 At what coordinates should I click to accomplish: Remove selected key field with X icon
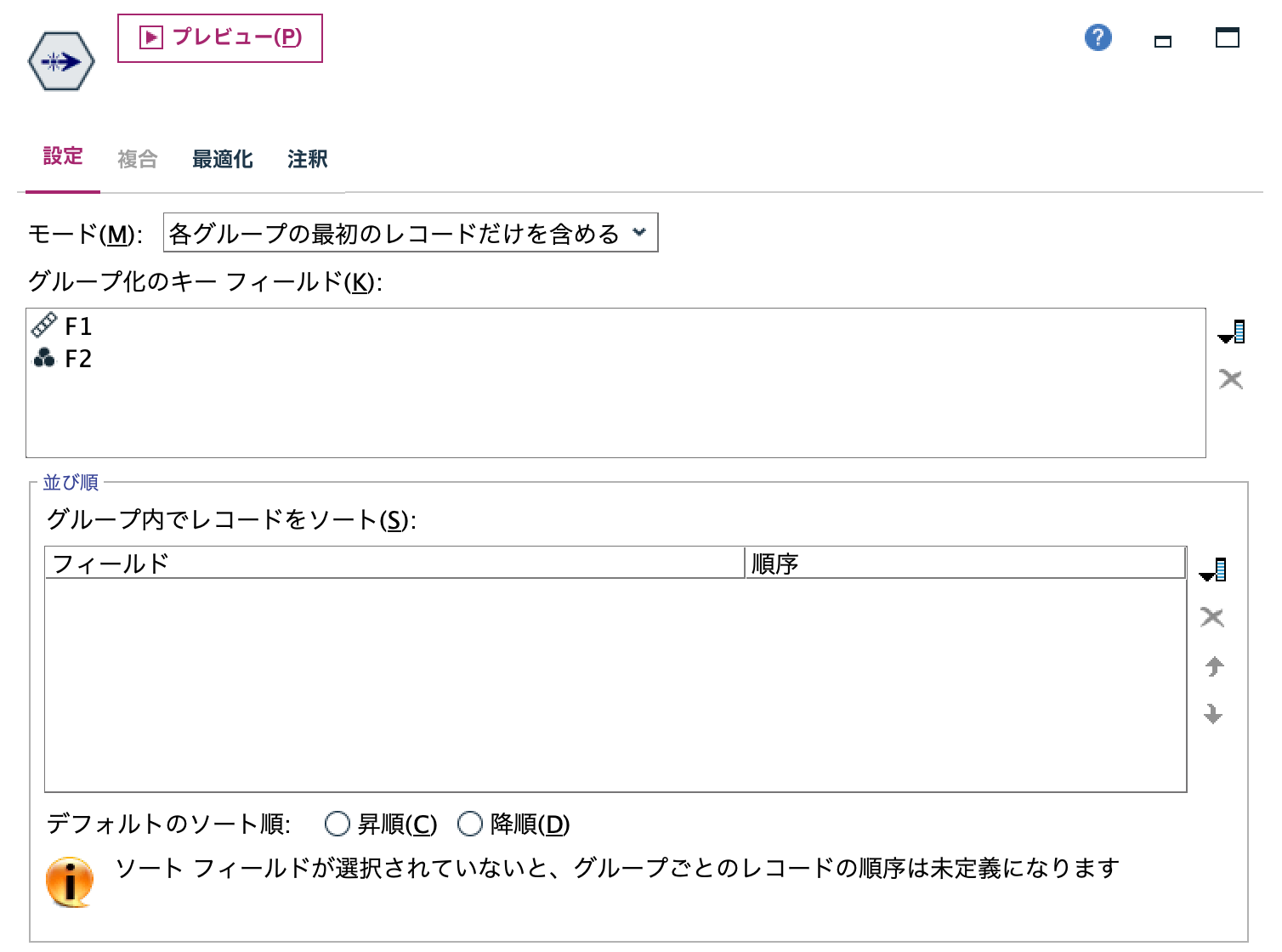tap(1230, 379)
